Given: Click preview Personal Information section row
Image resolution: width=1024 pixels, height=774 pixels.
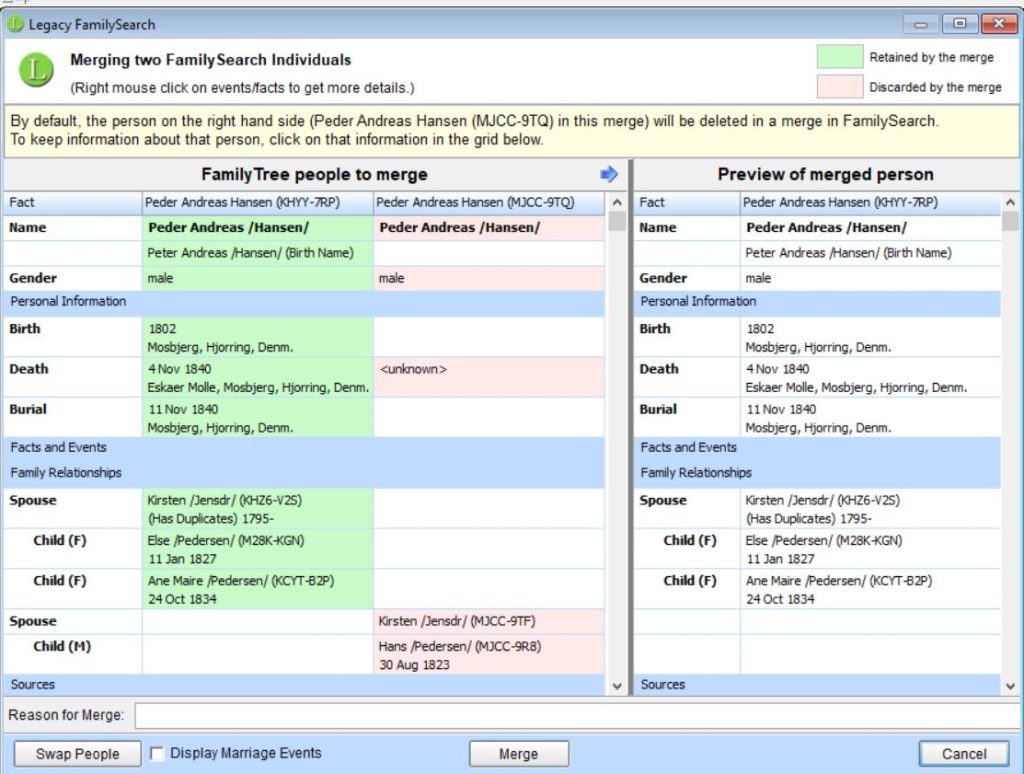Looking at the screenshot, I should point(818,302).
